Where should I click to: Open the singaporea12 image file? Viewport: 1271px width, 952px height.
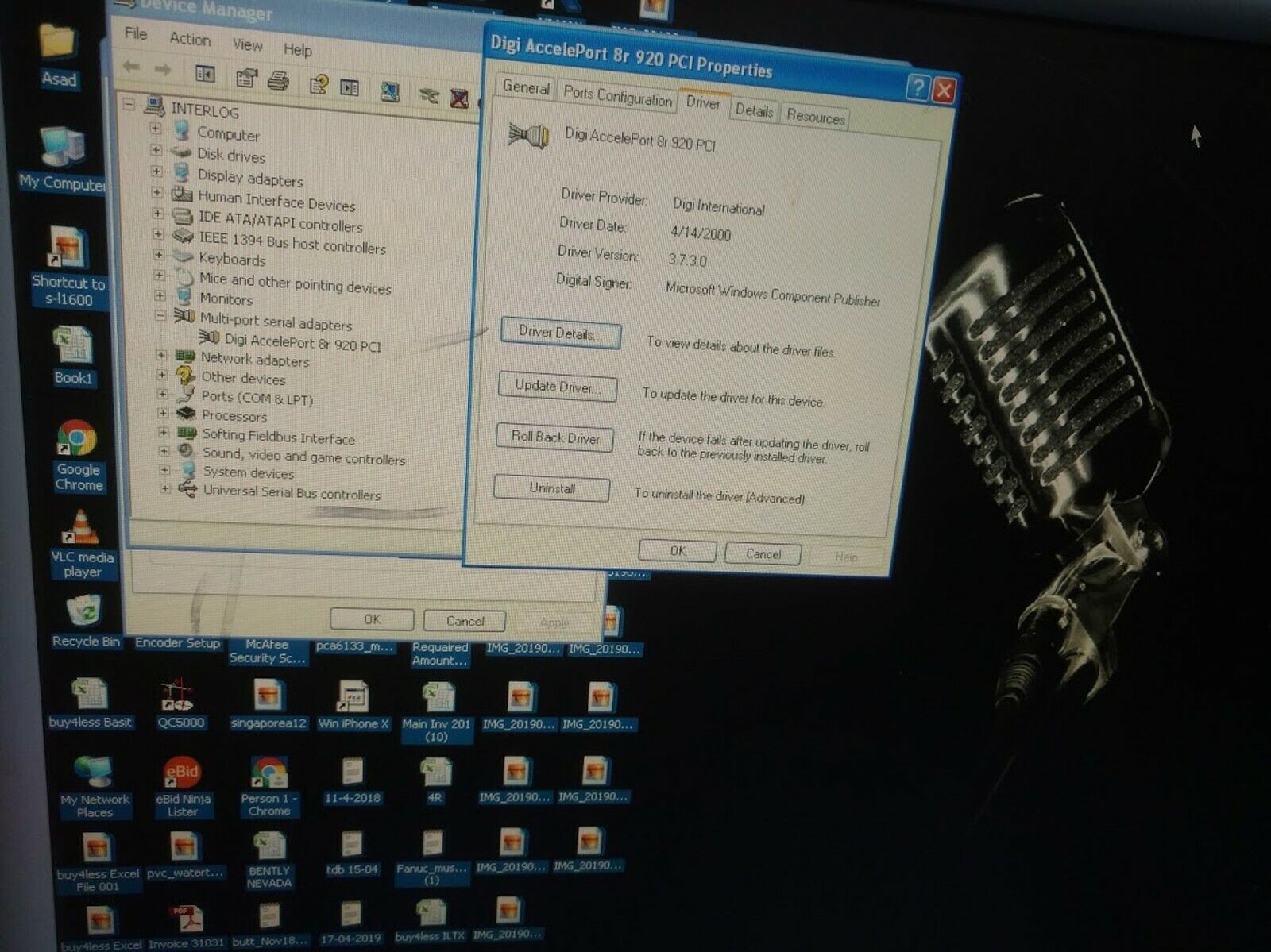(x=268, y=705)
